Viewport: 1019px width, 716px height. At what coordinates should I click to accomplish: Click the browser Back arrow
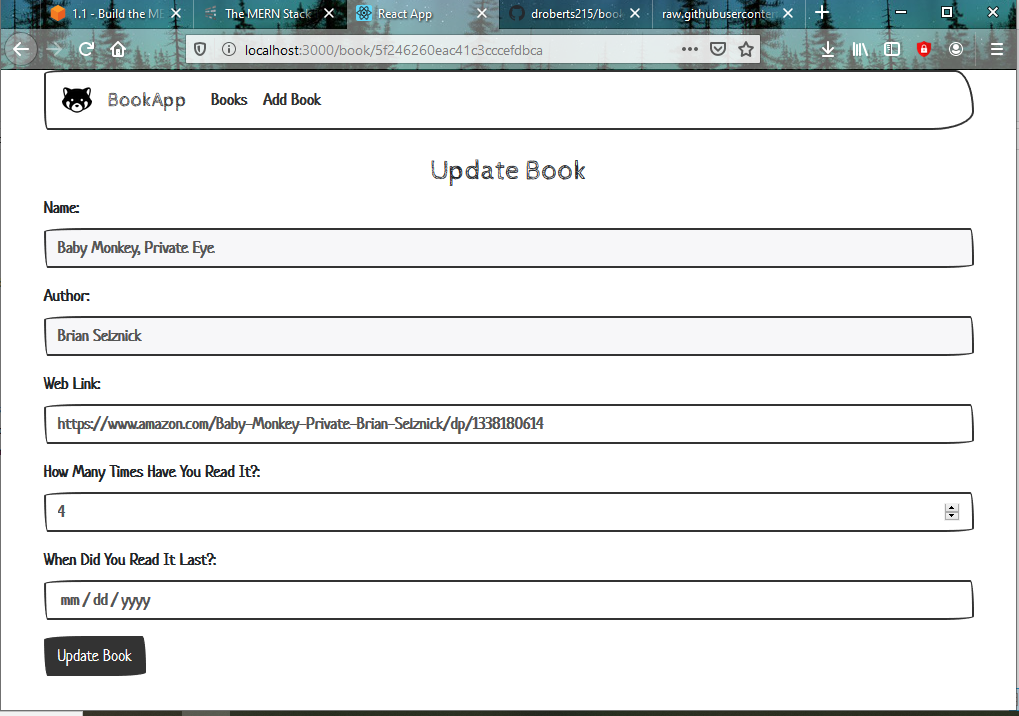(21, 49)
